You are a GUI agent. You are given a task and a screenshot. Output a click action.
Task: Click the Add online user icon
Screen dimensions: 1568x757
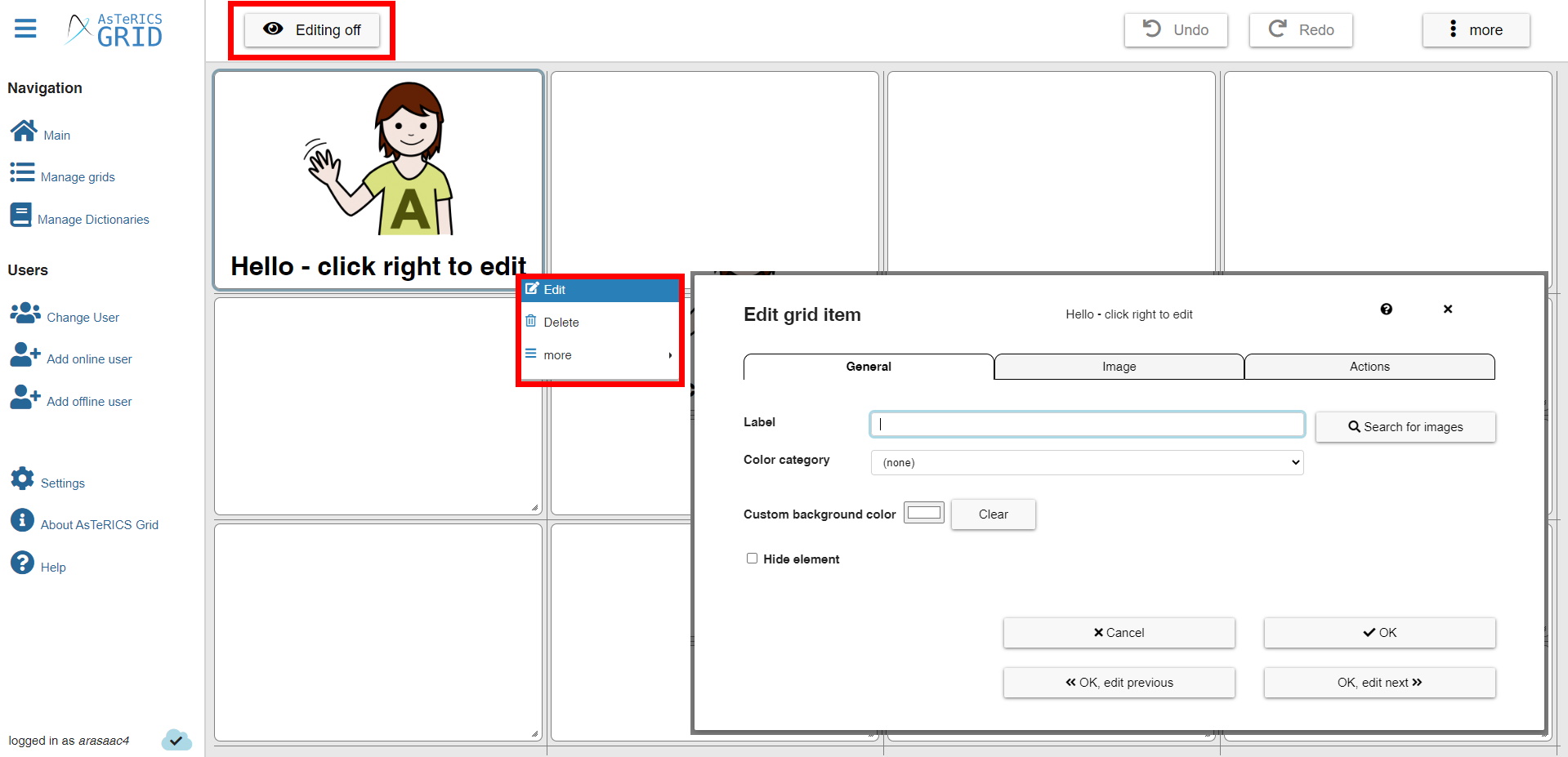click(25, 354)
